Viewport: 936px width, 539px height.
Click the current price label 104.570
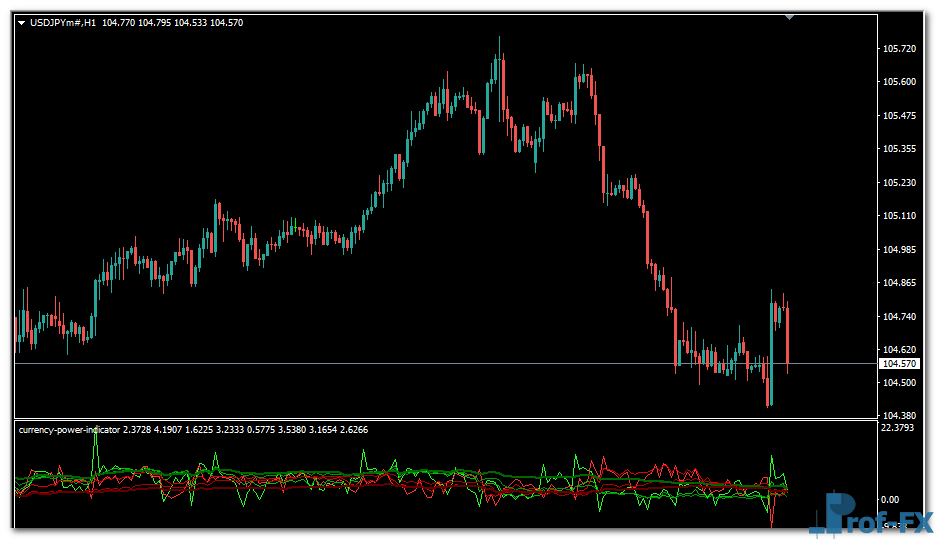tap(899, 364)
